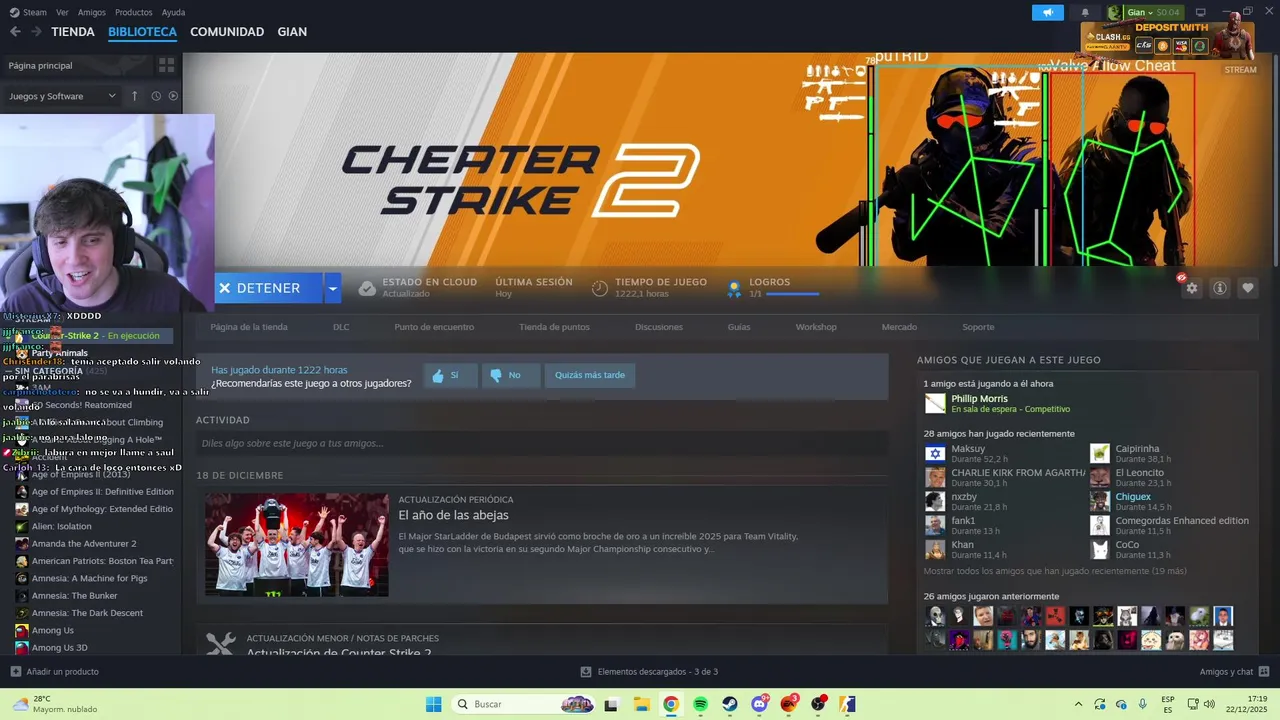The image size is (1280, 720).
Task: Open the DLC tab
Action: [341, 327]
